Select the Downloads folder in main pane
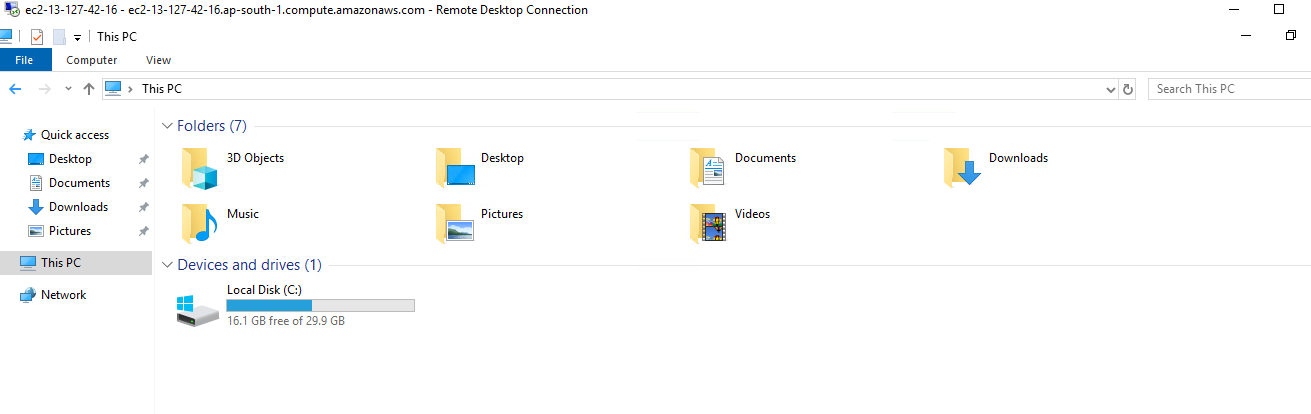This screenshot has height=414, width=1311. pyautogui.click(x=996, y=168)
